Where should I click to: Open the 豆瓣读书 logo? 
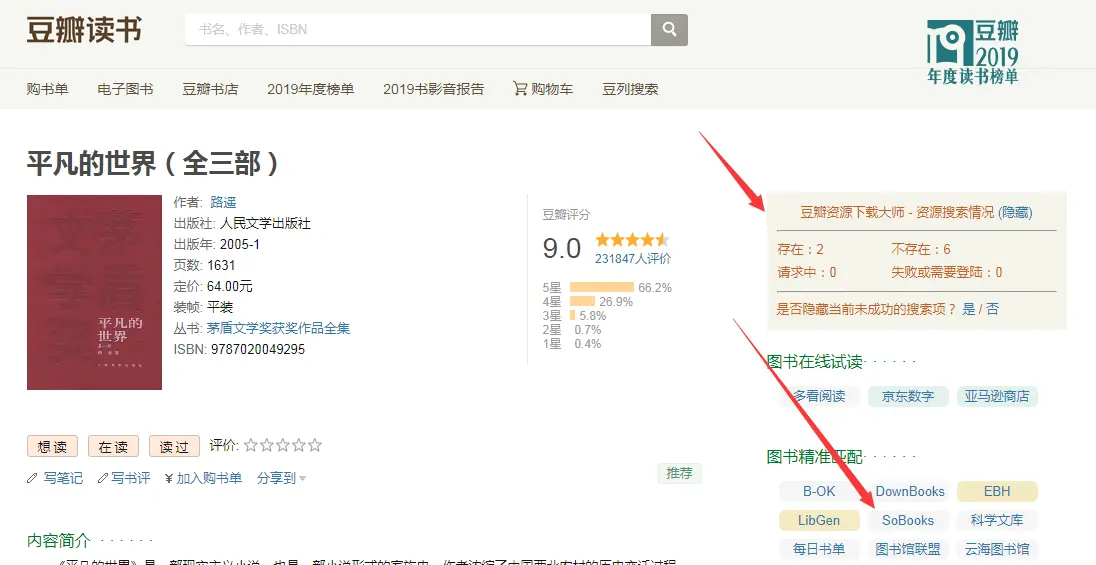tap(85, 30)
